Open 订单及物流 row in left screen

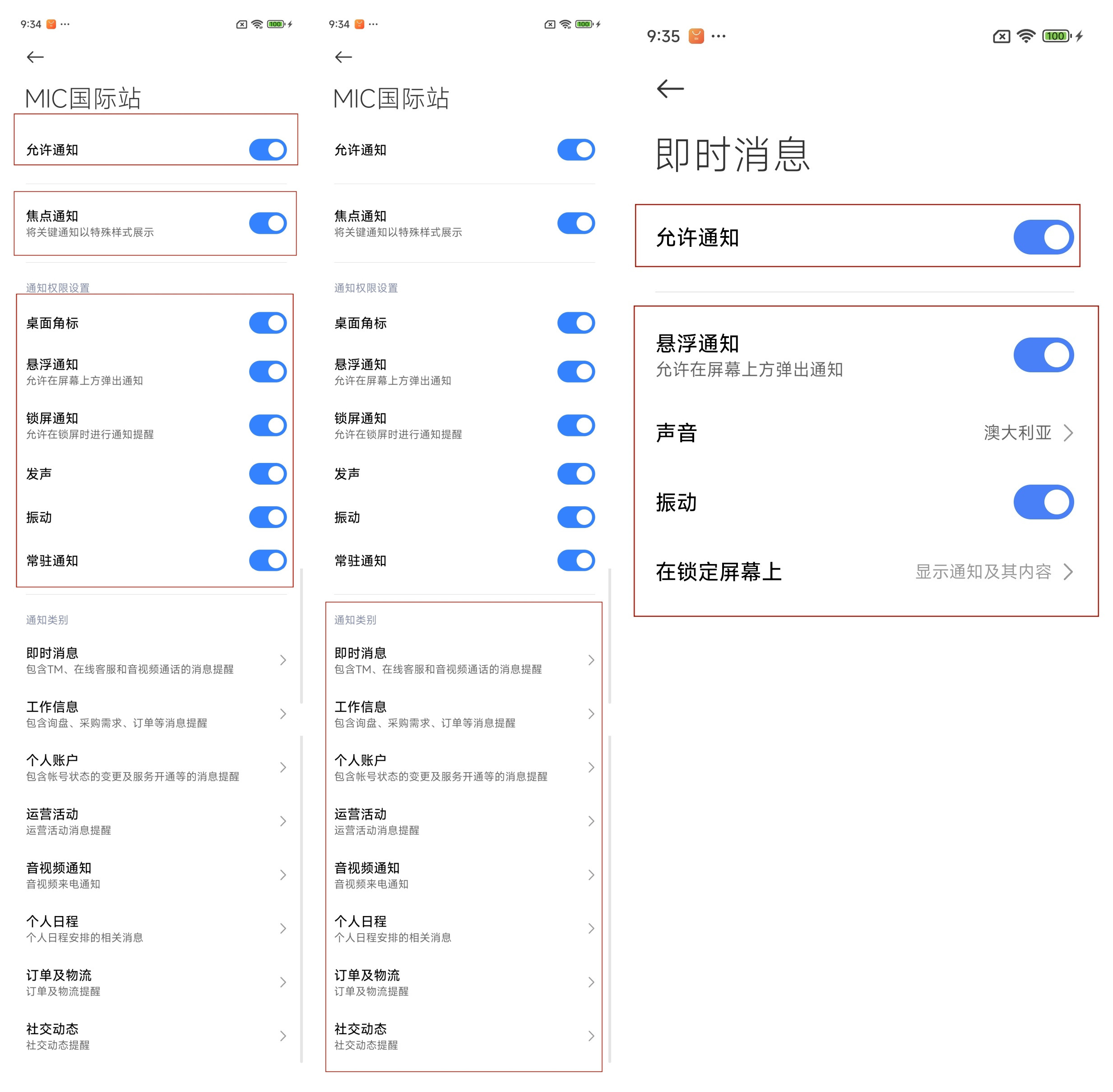point(156,982)
